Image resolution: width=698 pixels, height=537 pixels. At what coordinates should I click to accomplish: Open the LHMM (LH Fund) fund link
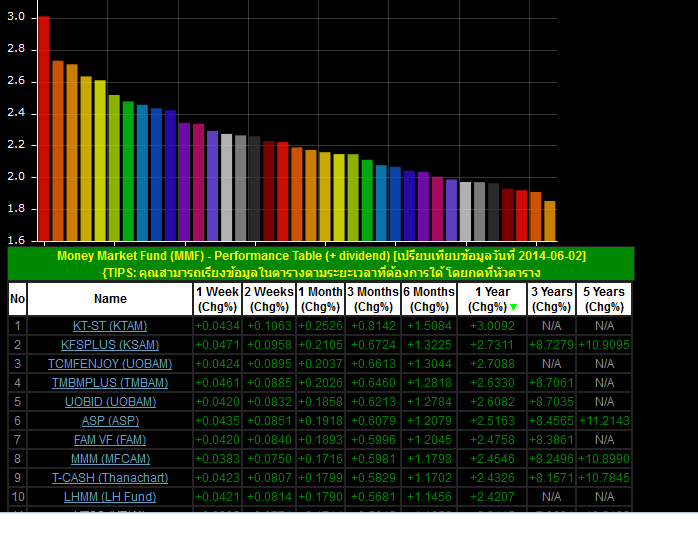110,496
